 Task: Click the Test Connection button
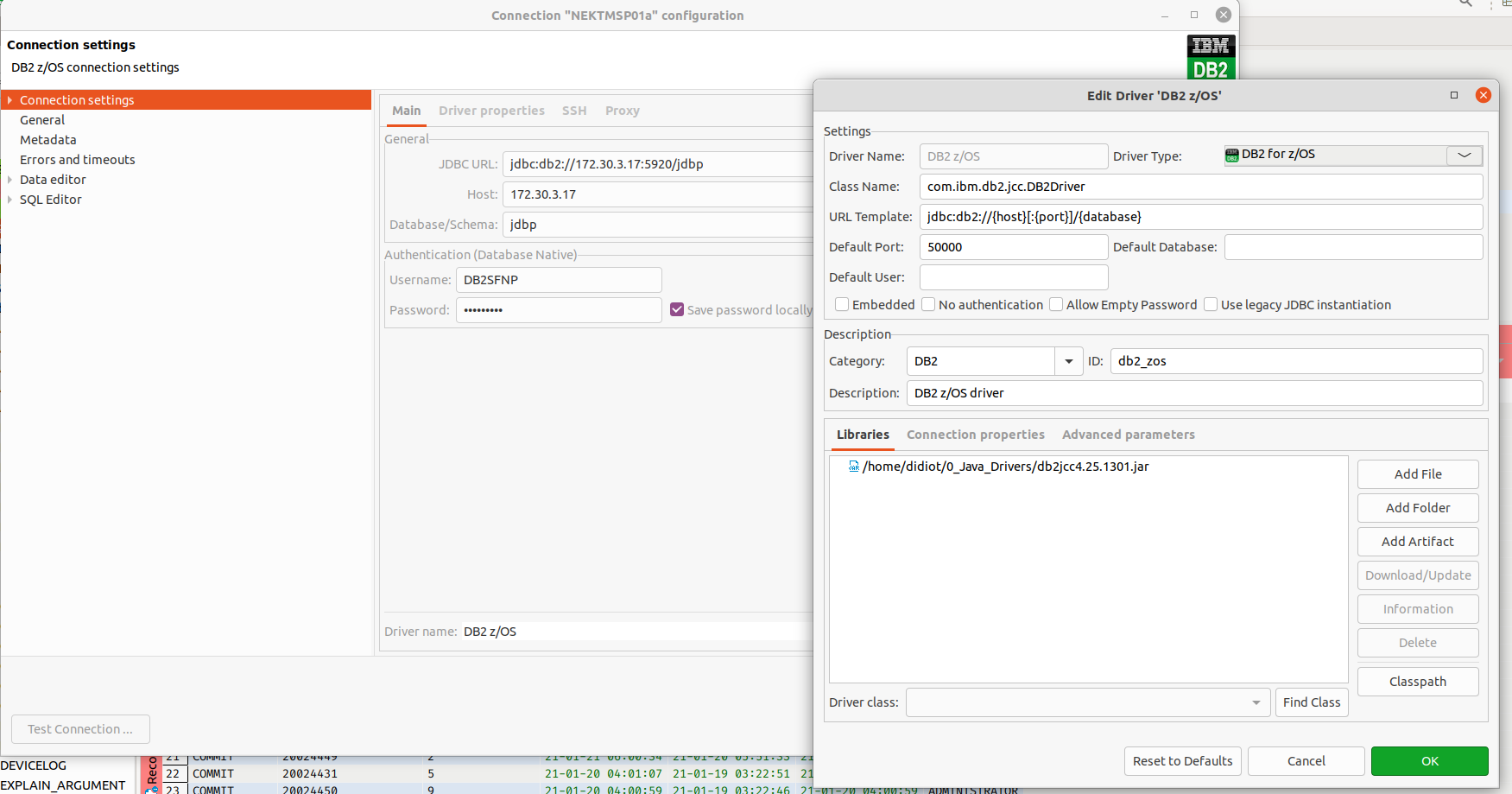(x=79, y=729)
